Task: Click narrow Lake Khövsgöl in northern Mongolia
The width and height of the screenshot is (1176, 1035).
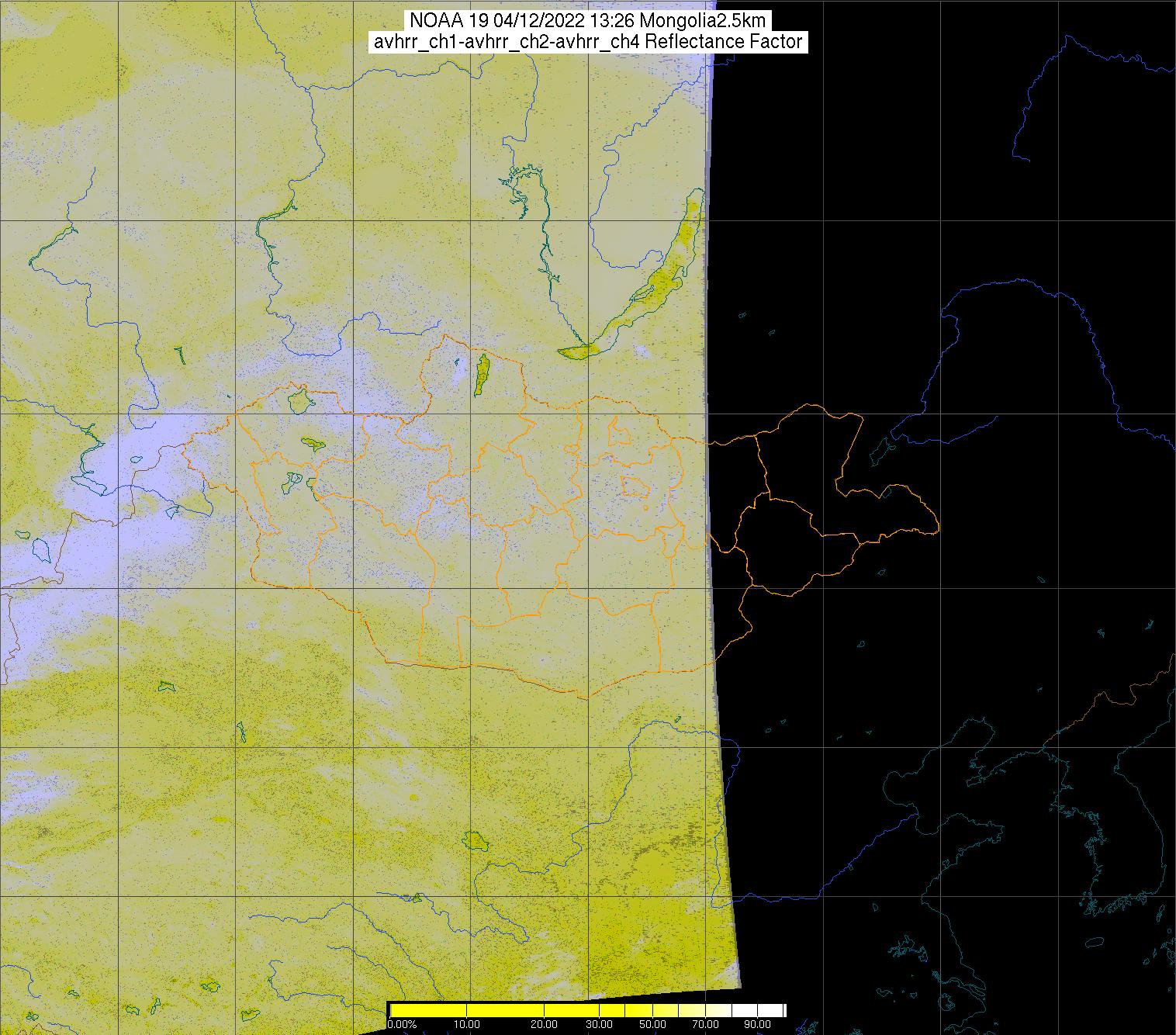Action: (x=481, y=374)
